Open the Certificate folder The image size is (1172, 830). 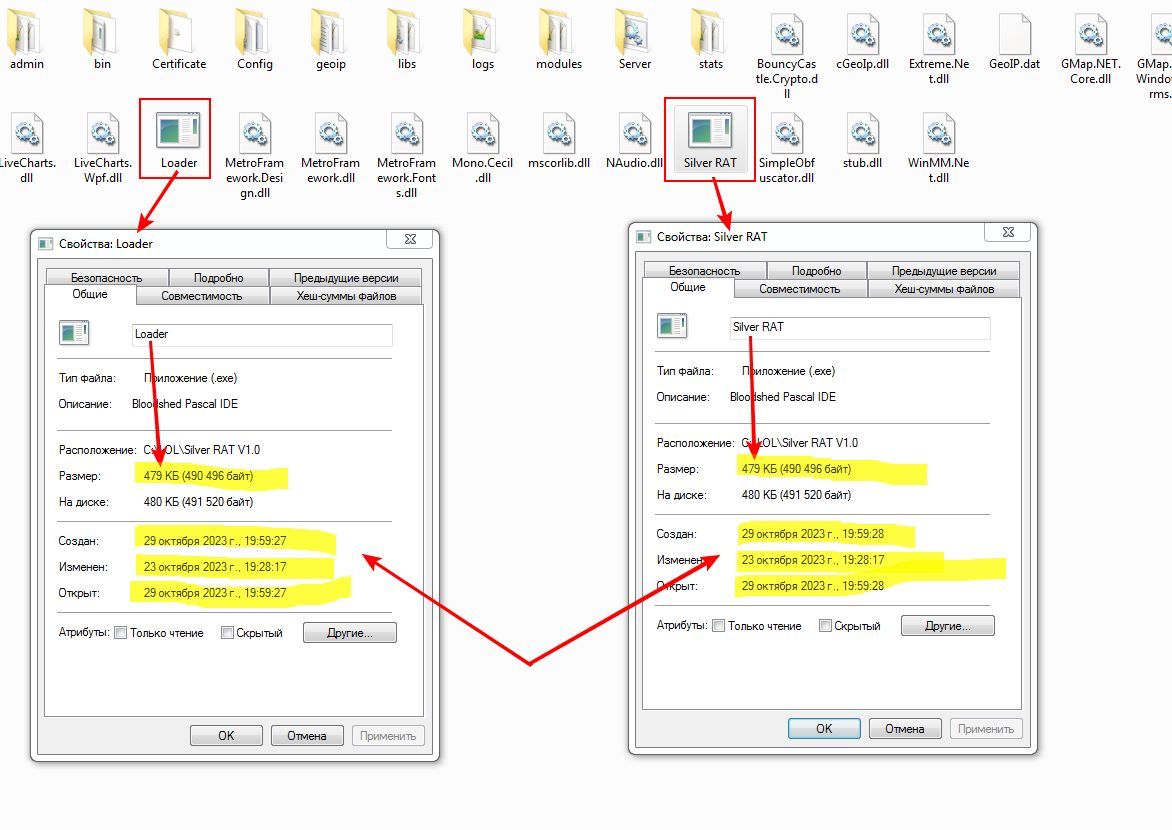click(x=179, y=39)
